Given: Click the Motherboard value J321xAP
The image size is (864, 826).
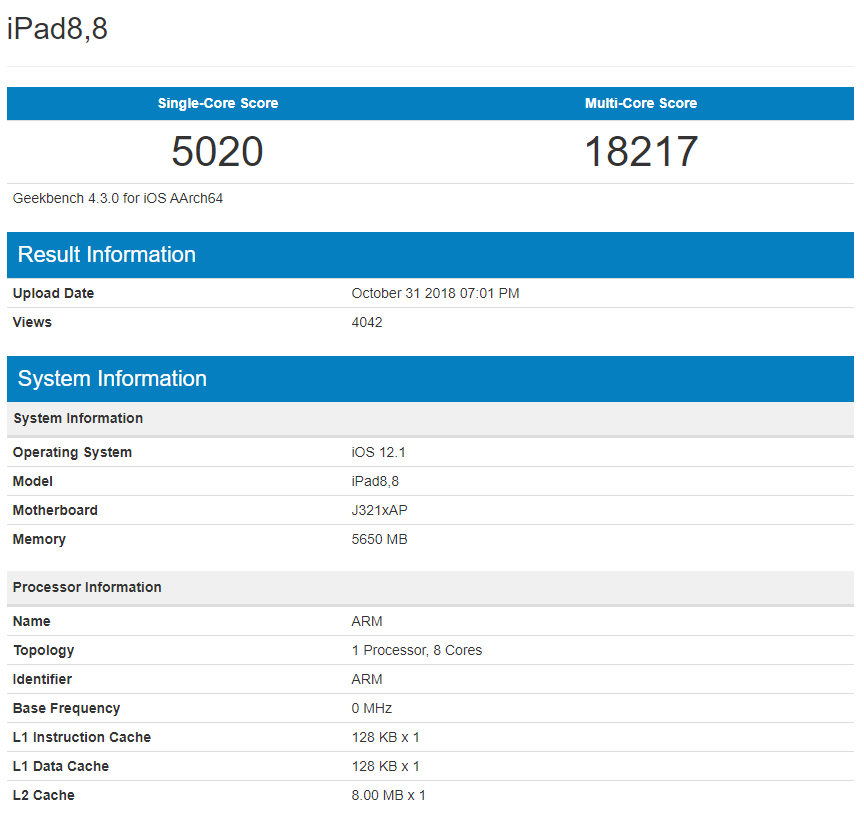Looking at the screenshot, I should 380,510.
